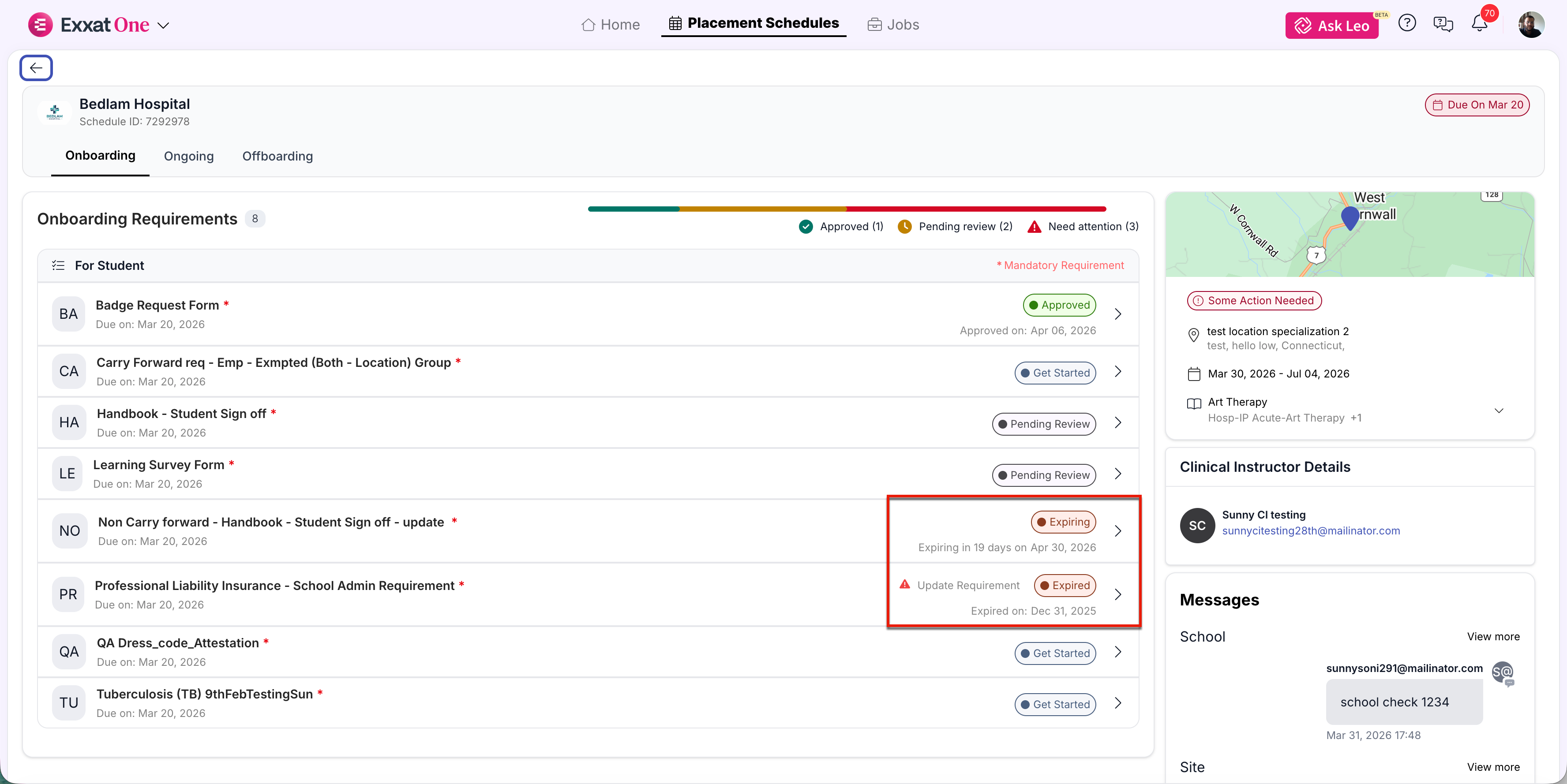Click the Exxat One logo icon
This screenshot has width=1567, height=784.
click(40, 25)
